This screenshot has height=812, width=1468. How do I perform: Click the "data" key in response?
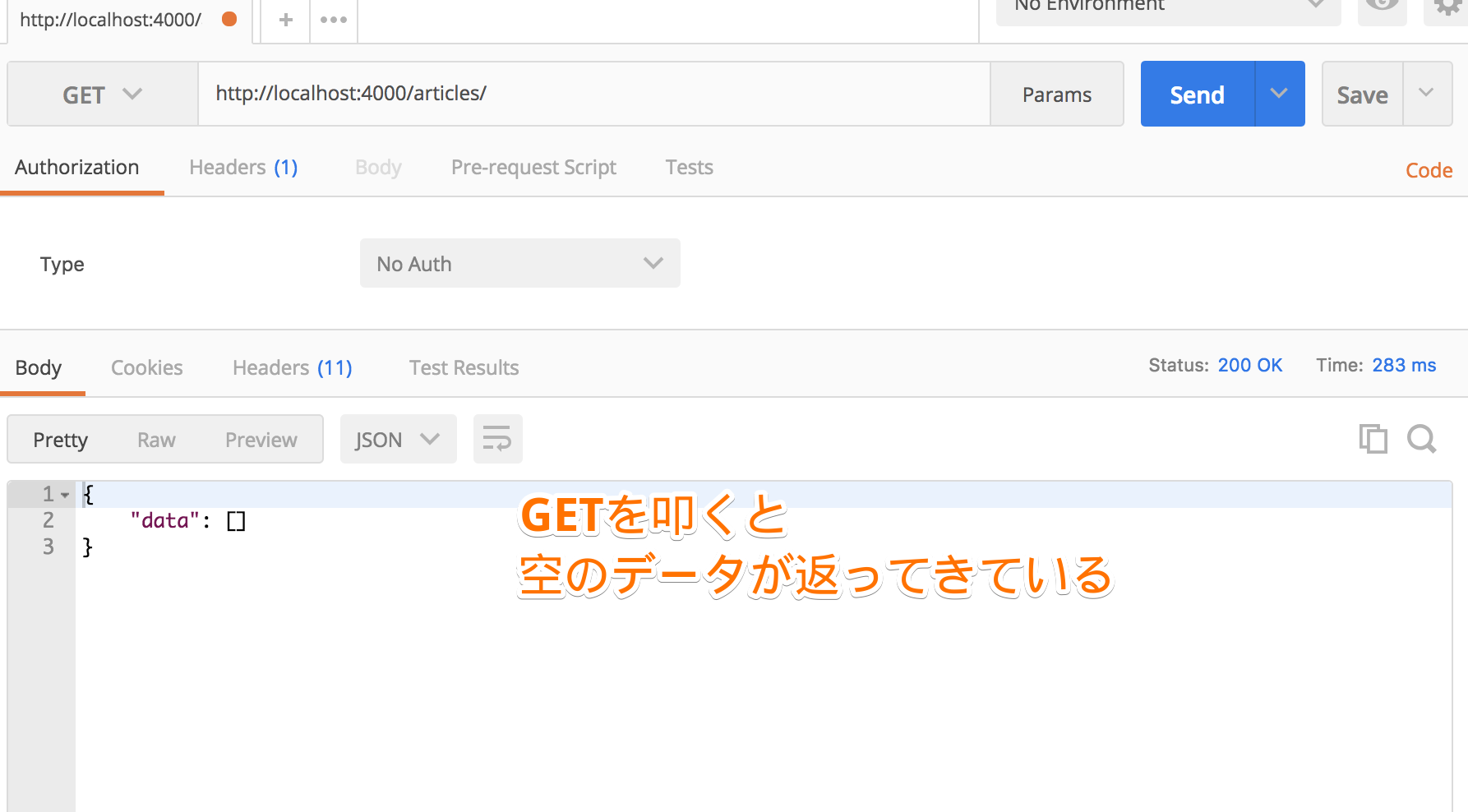click(x=165, y=521)
